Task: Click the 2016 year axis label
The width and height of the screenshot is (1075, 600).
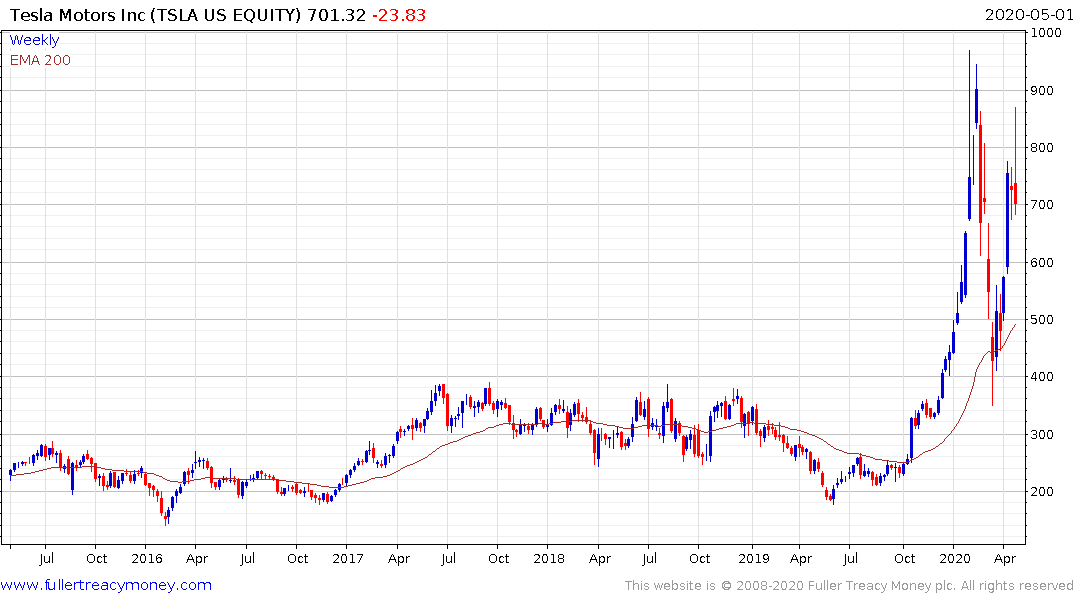Action: pos(147,558)
